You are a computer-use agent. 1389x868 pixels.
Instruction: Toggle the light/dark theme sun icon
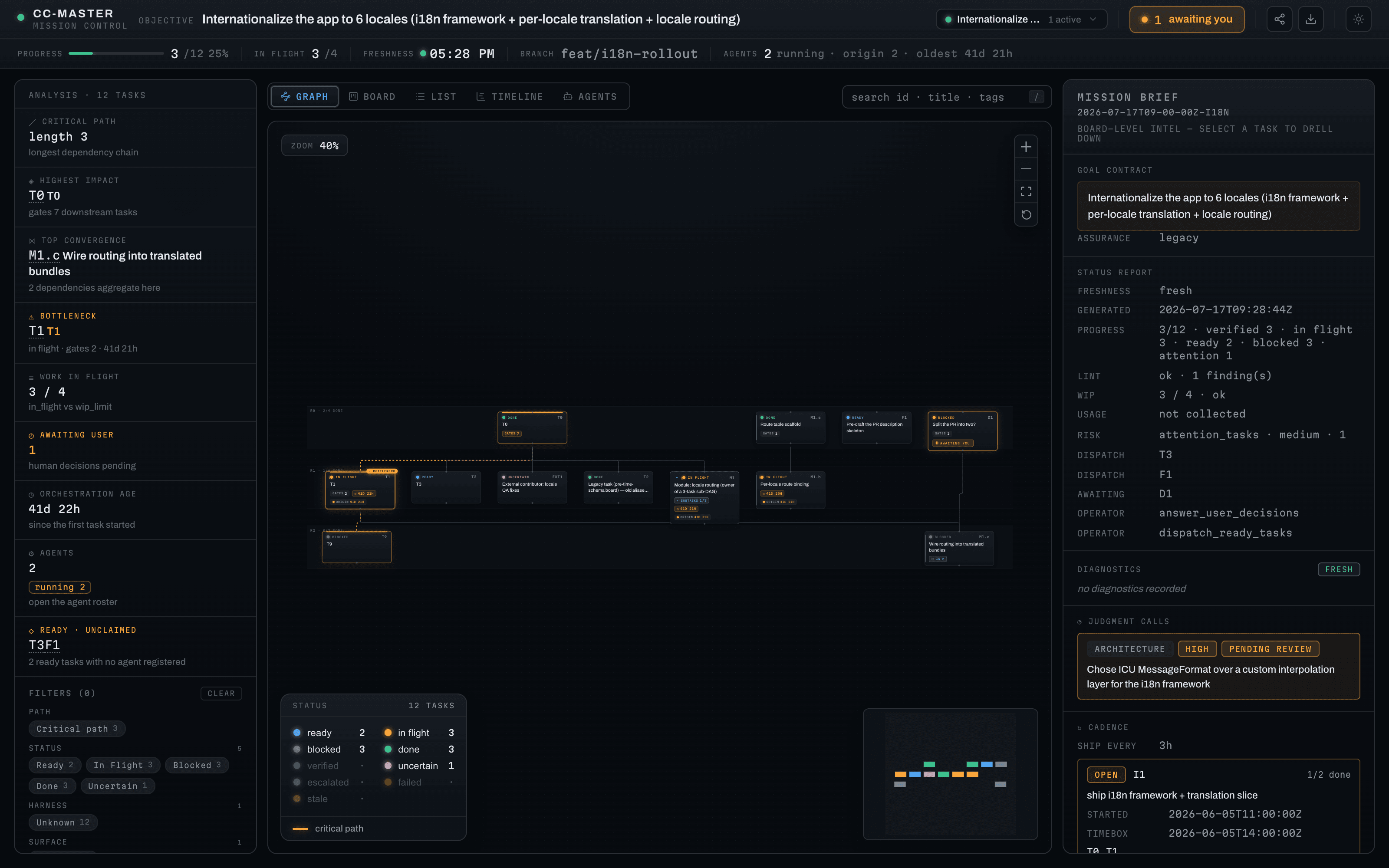pyautogui.click(x=1358, y=19)
